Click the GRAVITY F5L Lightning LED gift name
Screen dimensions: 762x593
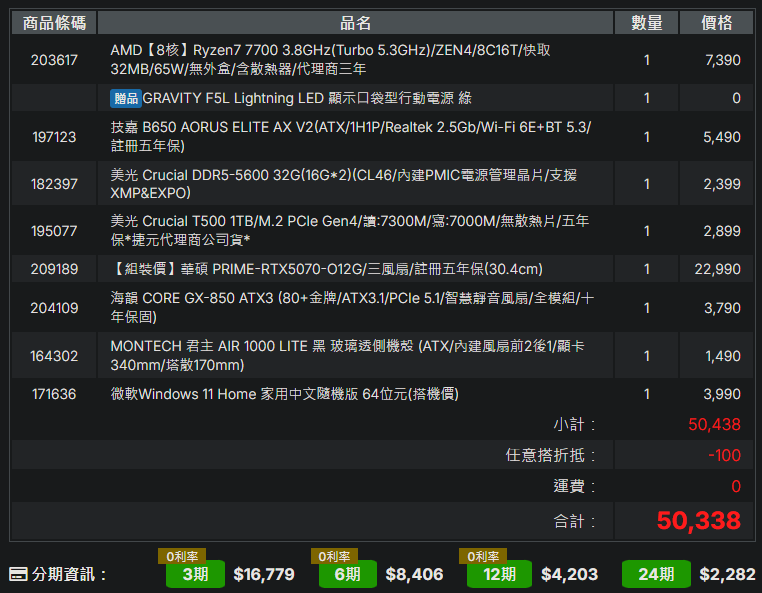pyautogui.click(x=307, y=98)
